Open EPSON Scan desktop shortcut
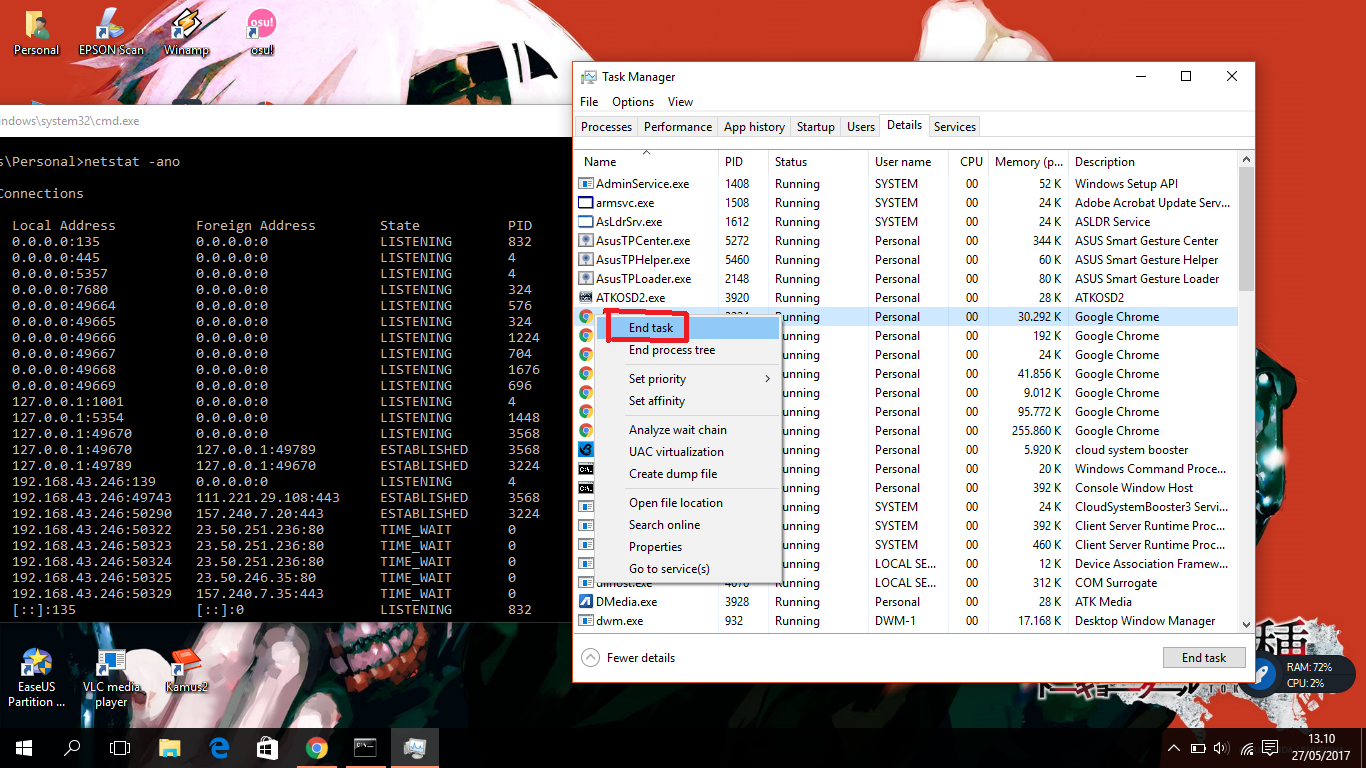Viewport: 1366px width, 768px height. pyautogui.click(x=111, y=33)
